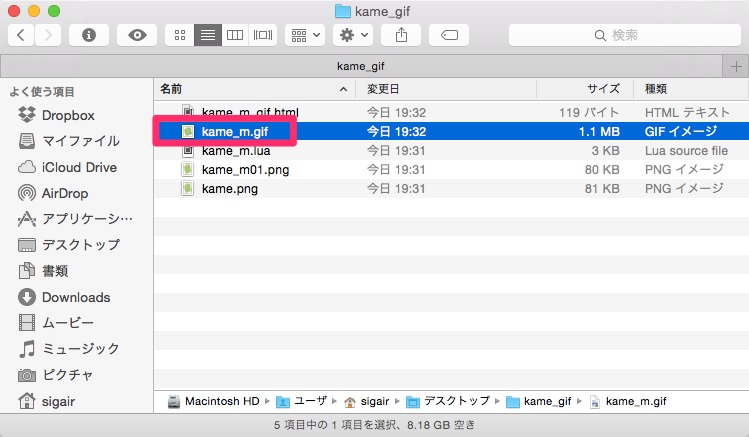Screen dimensions: 749x437
Task: Open the Action gear dropdown menu
Action: click(353, 35)
